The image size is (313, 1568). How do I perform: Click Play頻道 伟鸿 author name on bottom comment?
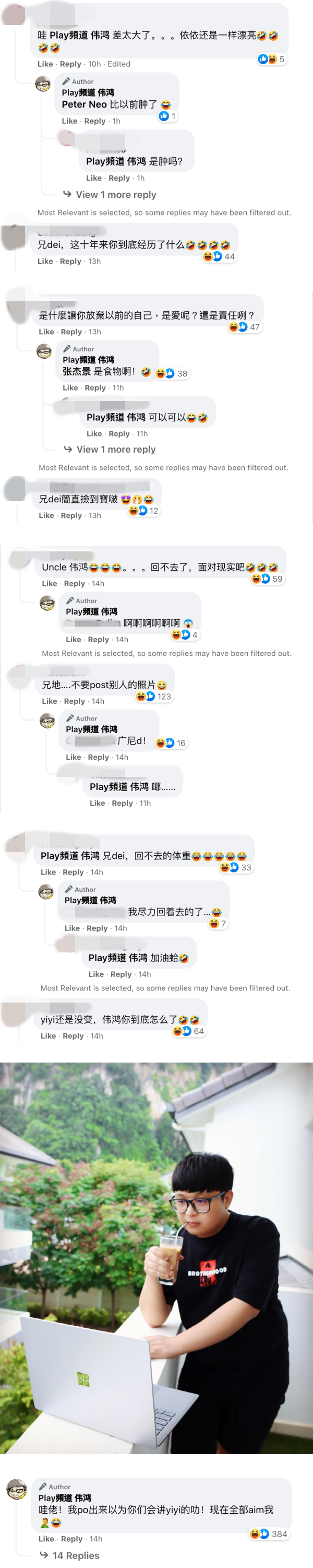click(65, 1498)
